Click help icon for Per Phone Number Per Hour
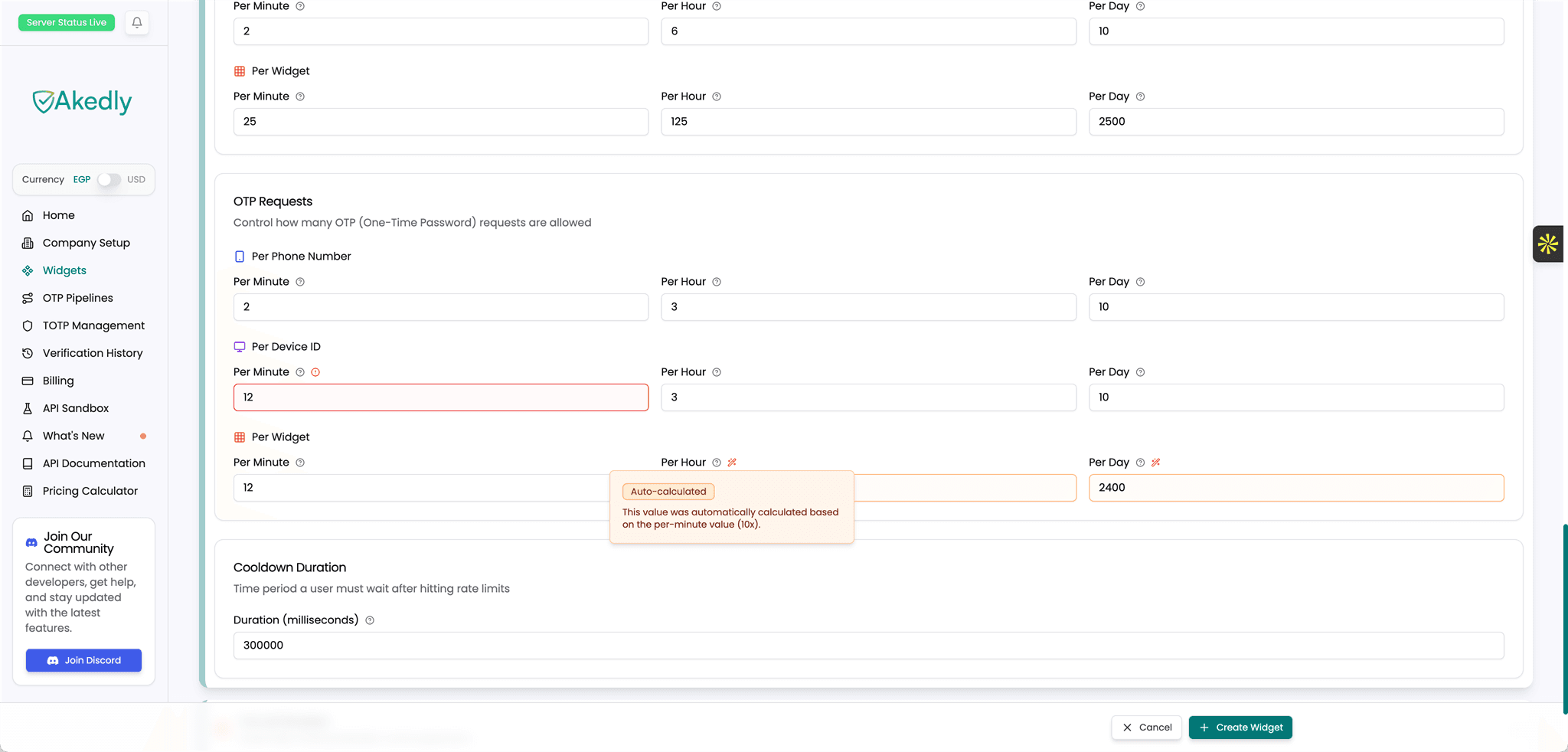1568x752 pixels. pos(717,282)
